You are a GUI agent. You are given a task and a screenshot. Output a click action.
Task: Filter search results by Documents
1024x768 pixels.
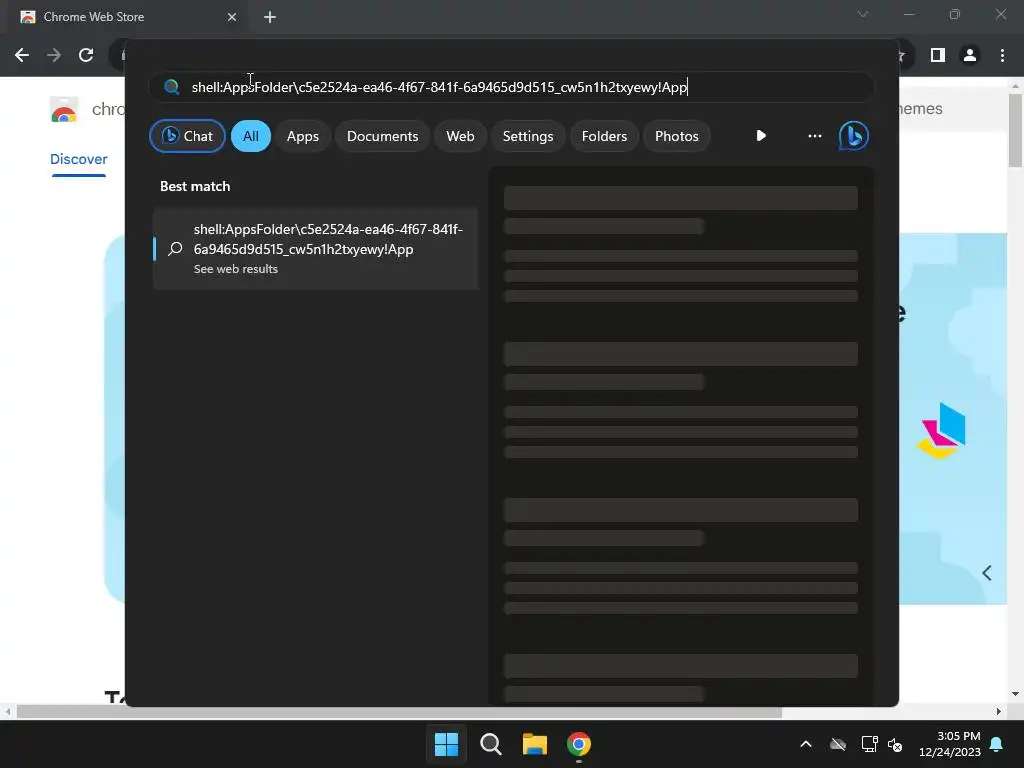[382, 136]
